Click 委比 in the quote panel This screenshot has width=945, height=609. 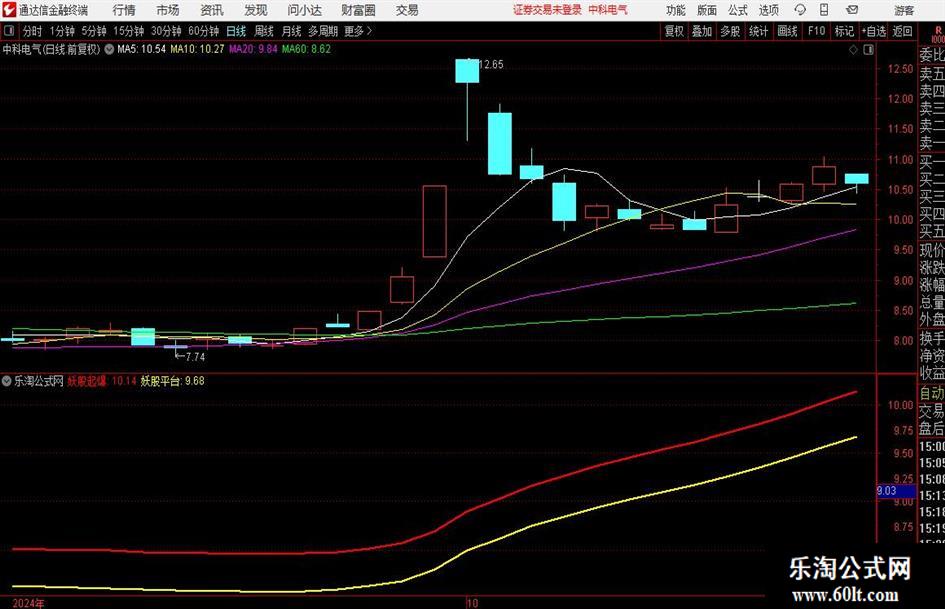tap(932, 55)
